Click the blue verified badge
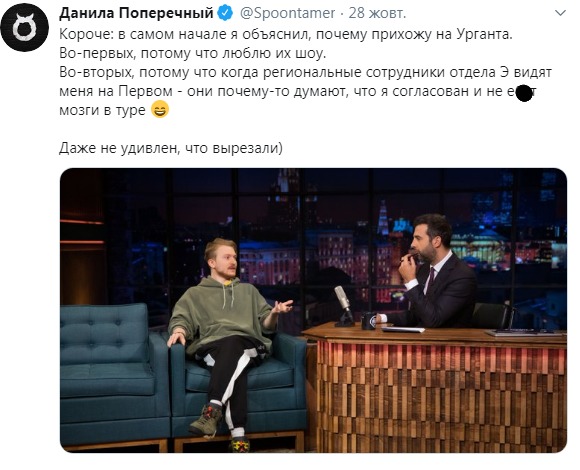The image size is (580, 470). [x=225, y=13]
